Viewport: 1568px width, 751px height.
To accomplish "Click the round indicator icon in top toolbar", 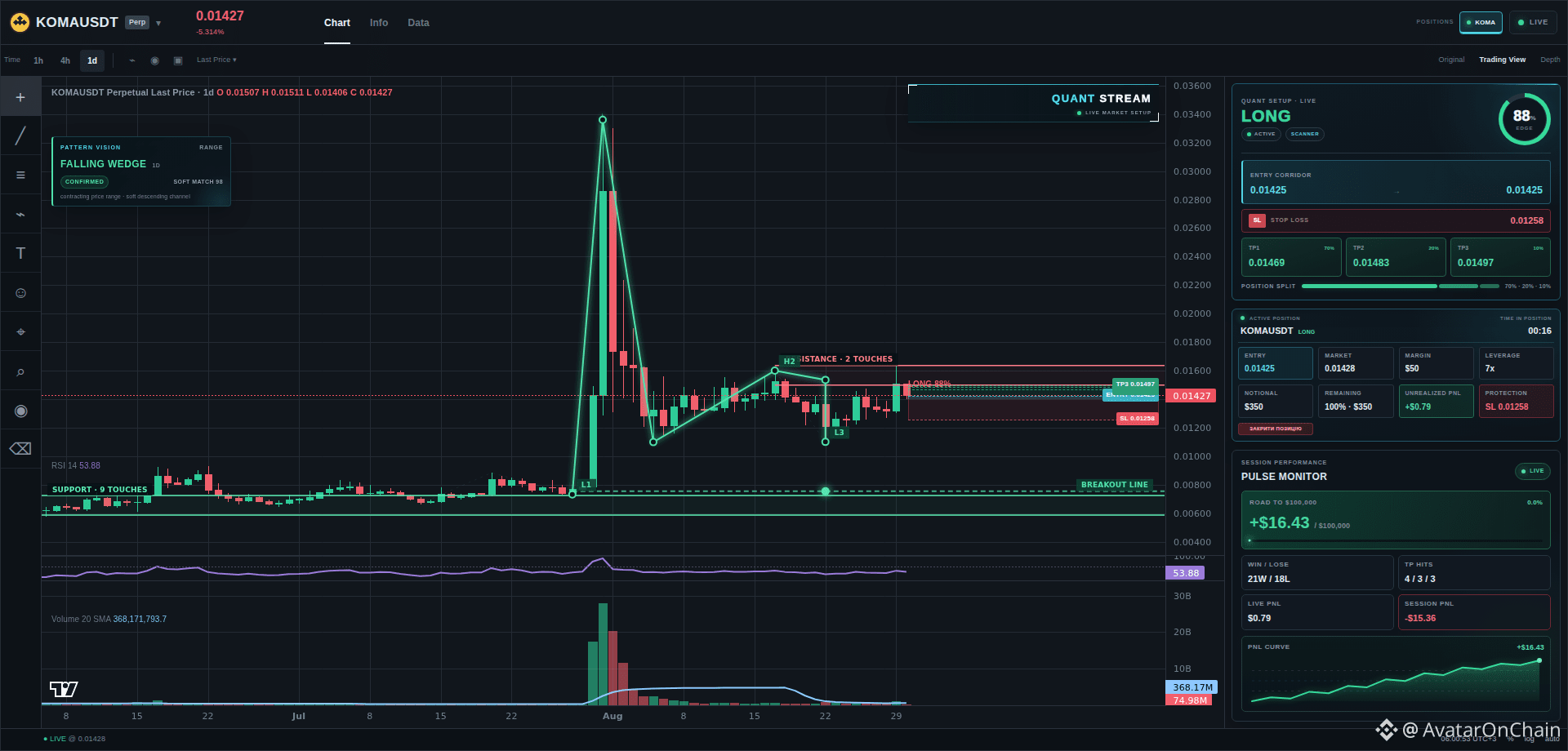I will 155,60.
